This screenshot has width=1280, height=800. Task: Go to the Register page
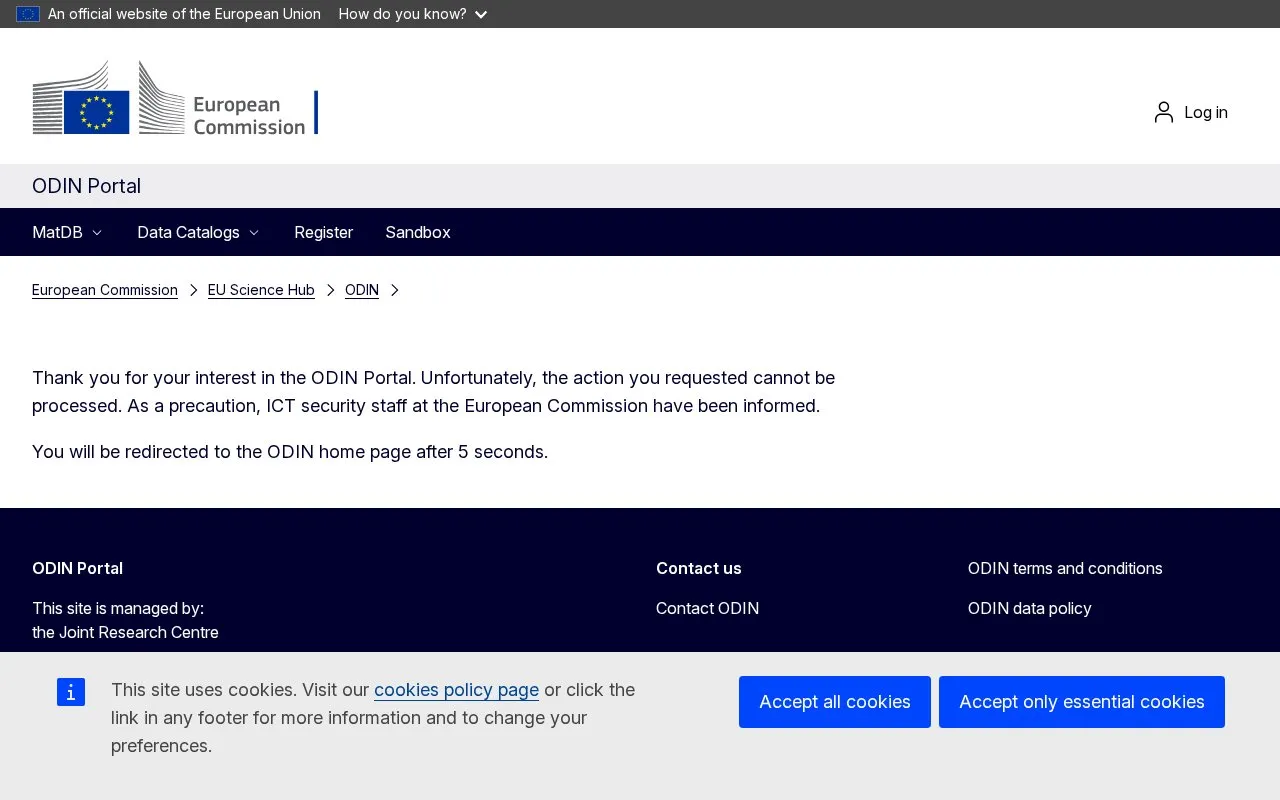pyautogui.click(x=323, y=232)
